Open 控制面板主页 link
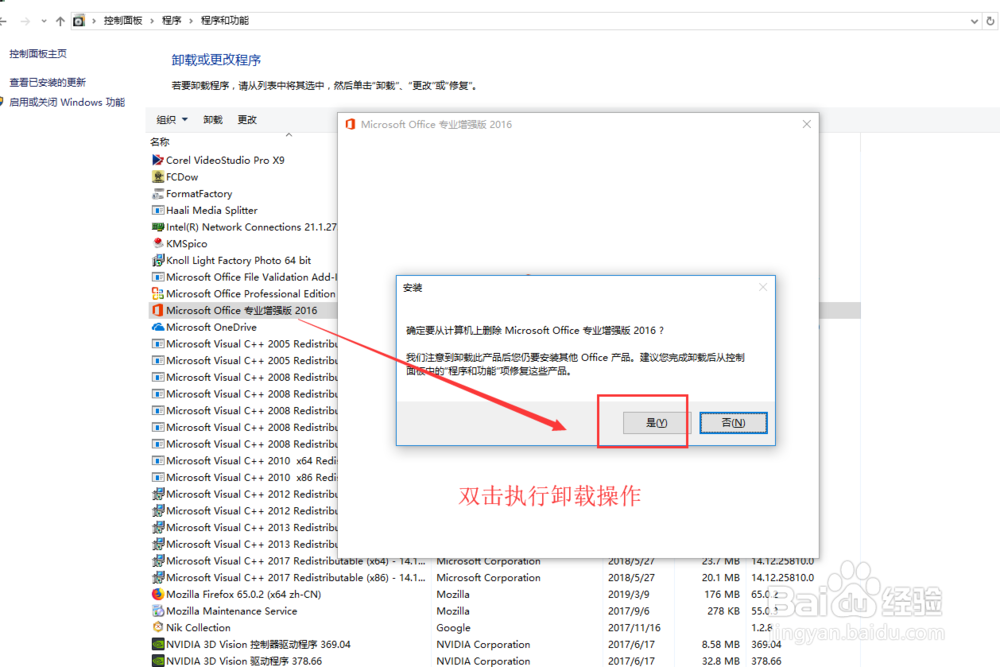Screen dimensions: 1000x667 click(x=38, y=54)
